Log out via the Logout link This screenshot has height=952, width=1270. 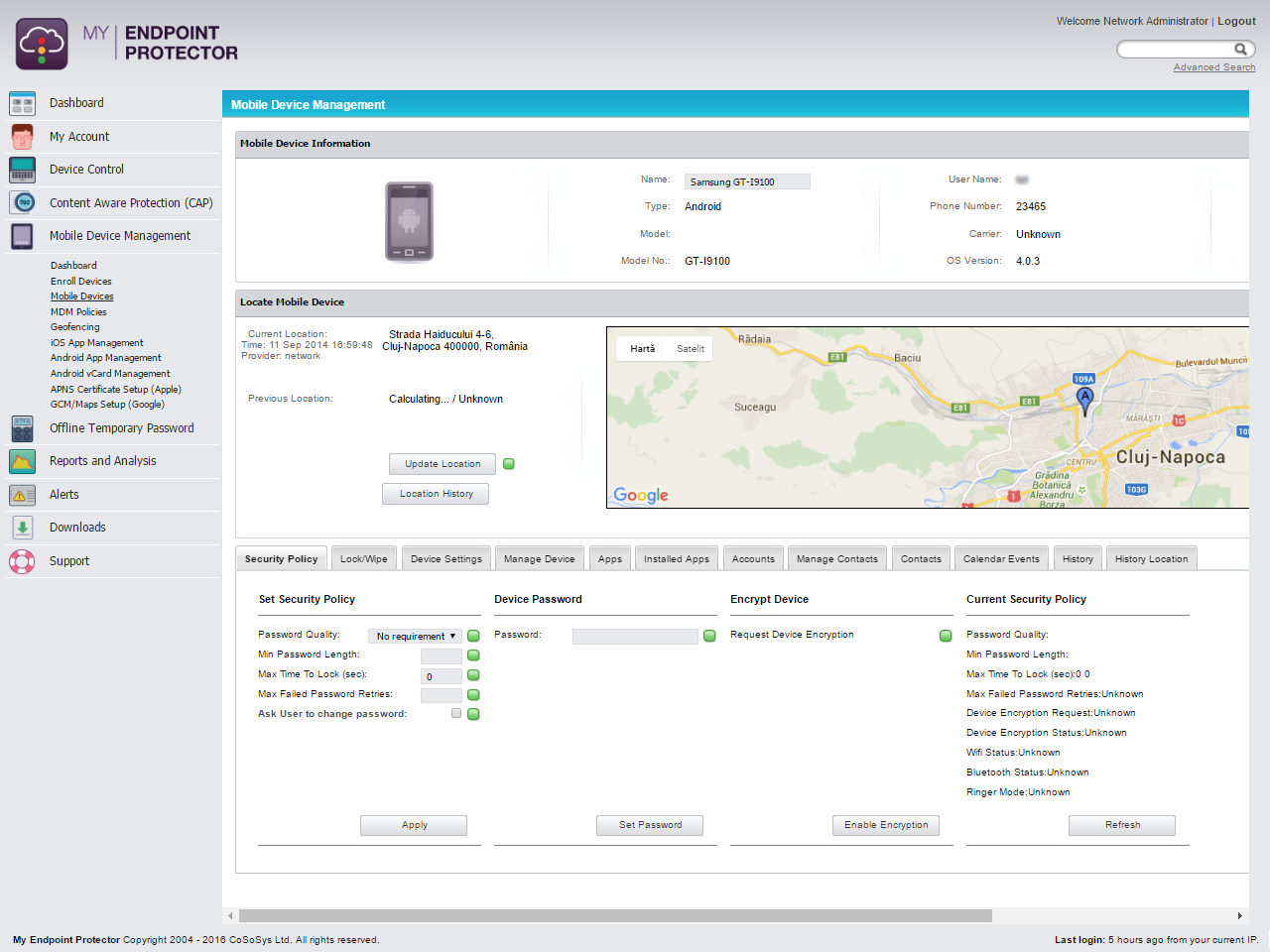tap(1236, 21)
